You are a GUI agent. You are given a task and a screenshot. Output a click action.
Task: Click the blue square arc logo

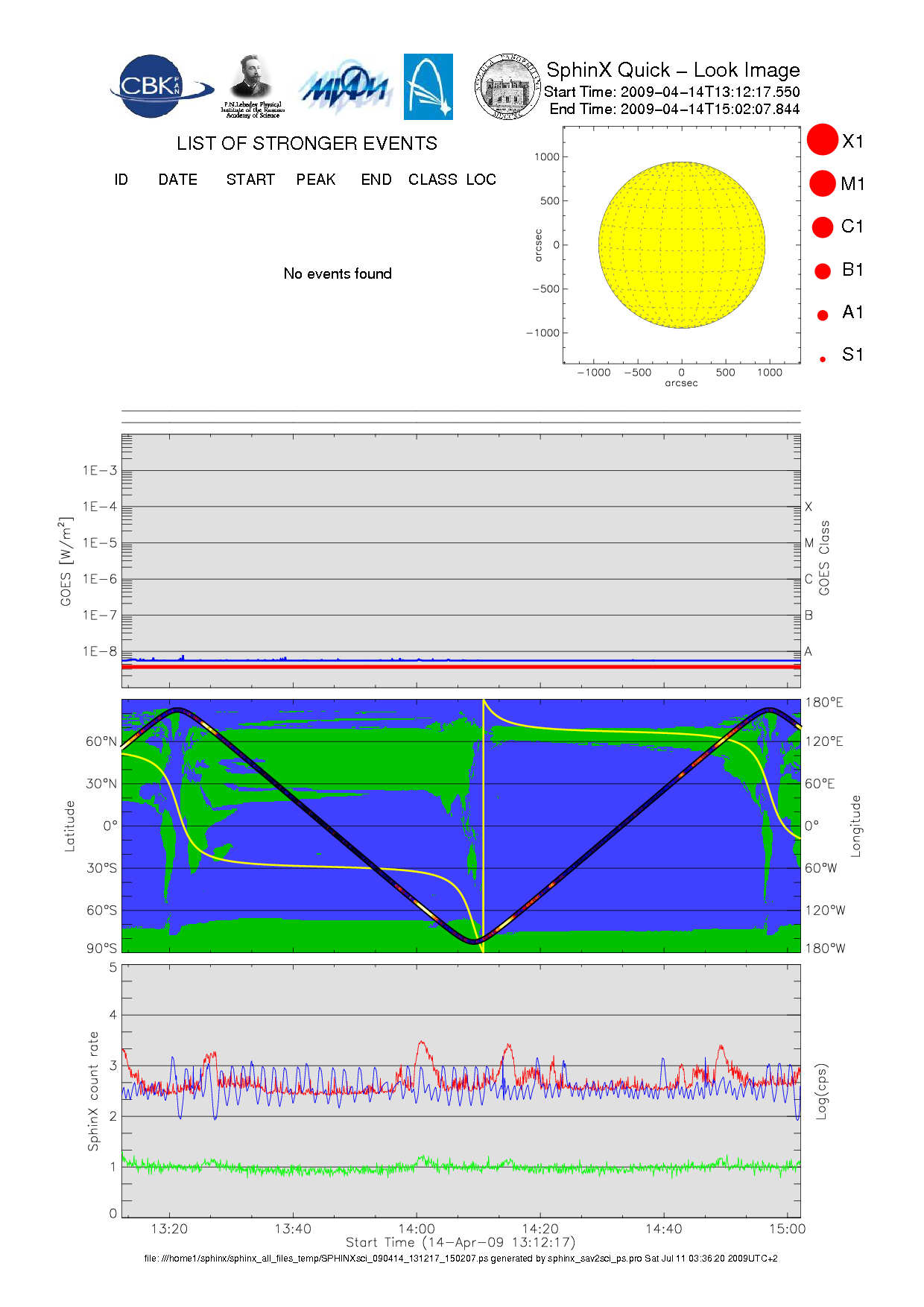click(x=428, y=86)
